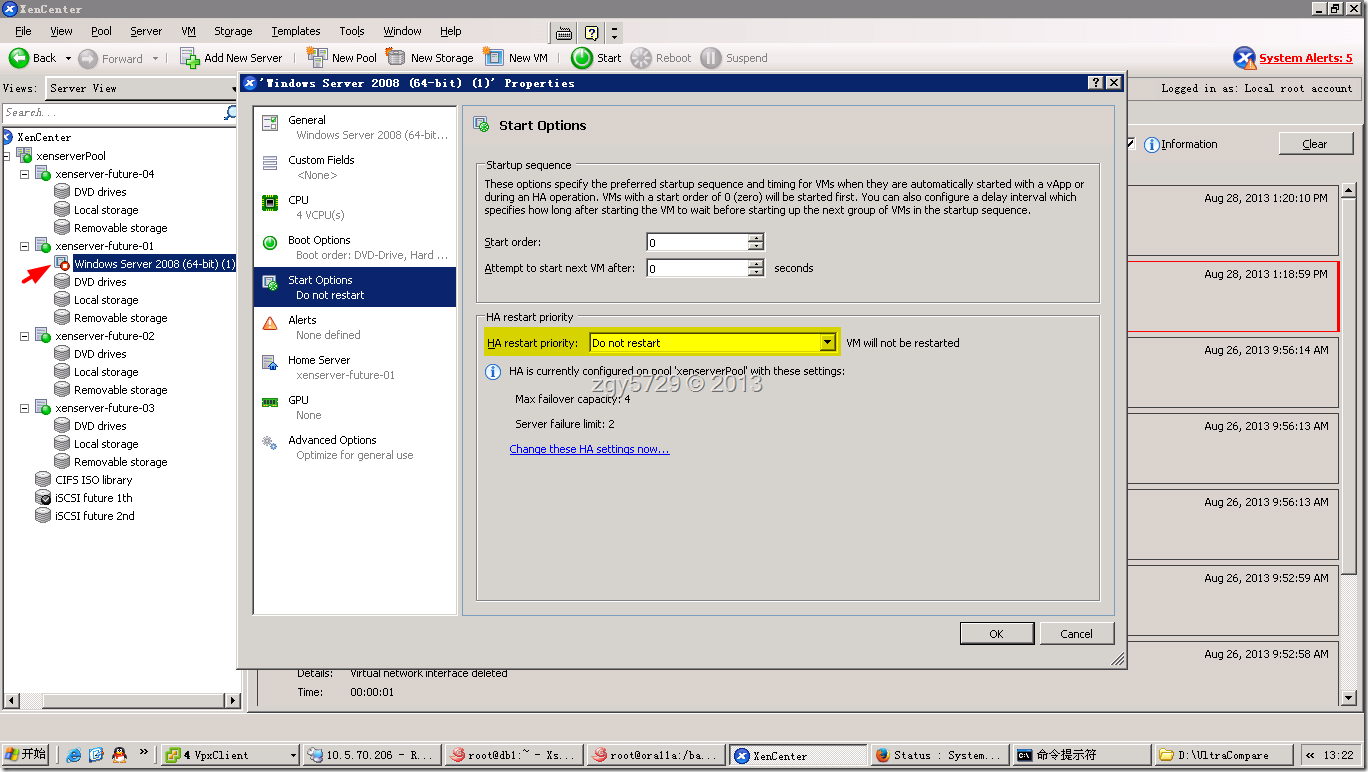Viewport: 1368px width, 772px height.
Task: Collapse xenserver-future-02 tree node
Action: click(25, 336)
